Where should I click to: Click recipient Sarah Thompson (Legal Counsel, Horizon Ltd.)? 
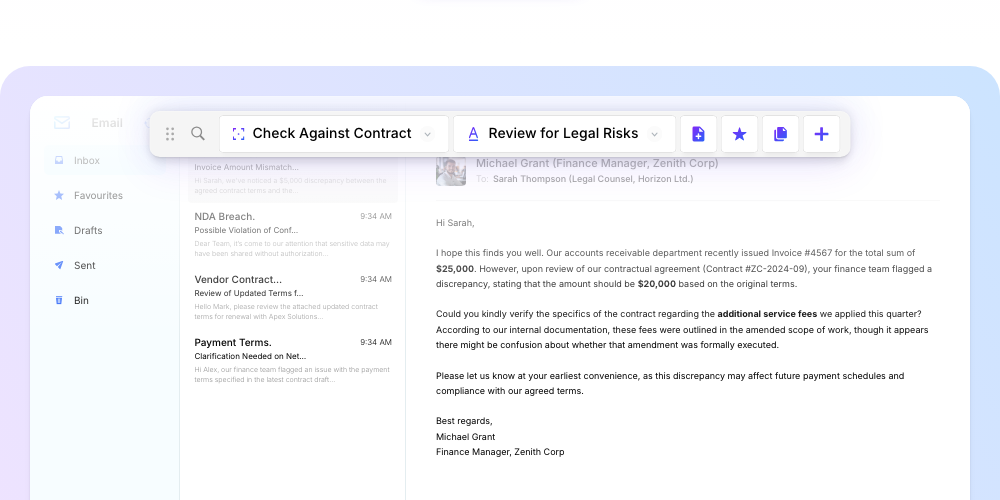click(592, 179)
